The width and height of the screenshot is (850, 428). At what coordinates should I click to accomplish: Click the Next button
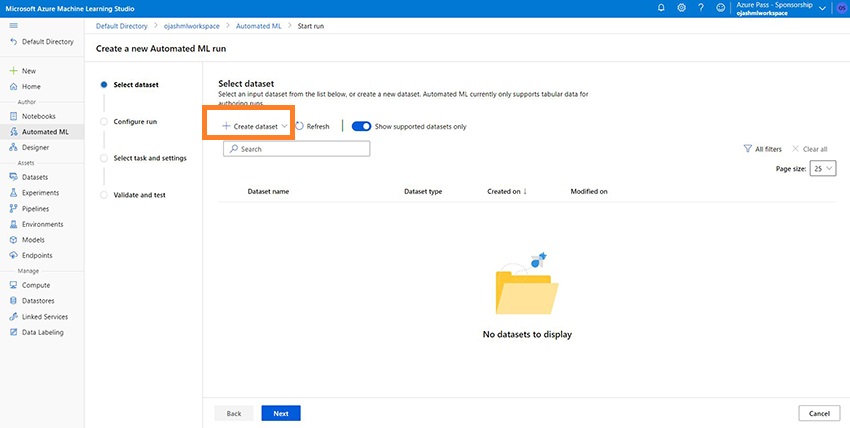[281, 413]
